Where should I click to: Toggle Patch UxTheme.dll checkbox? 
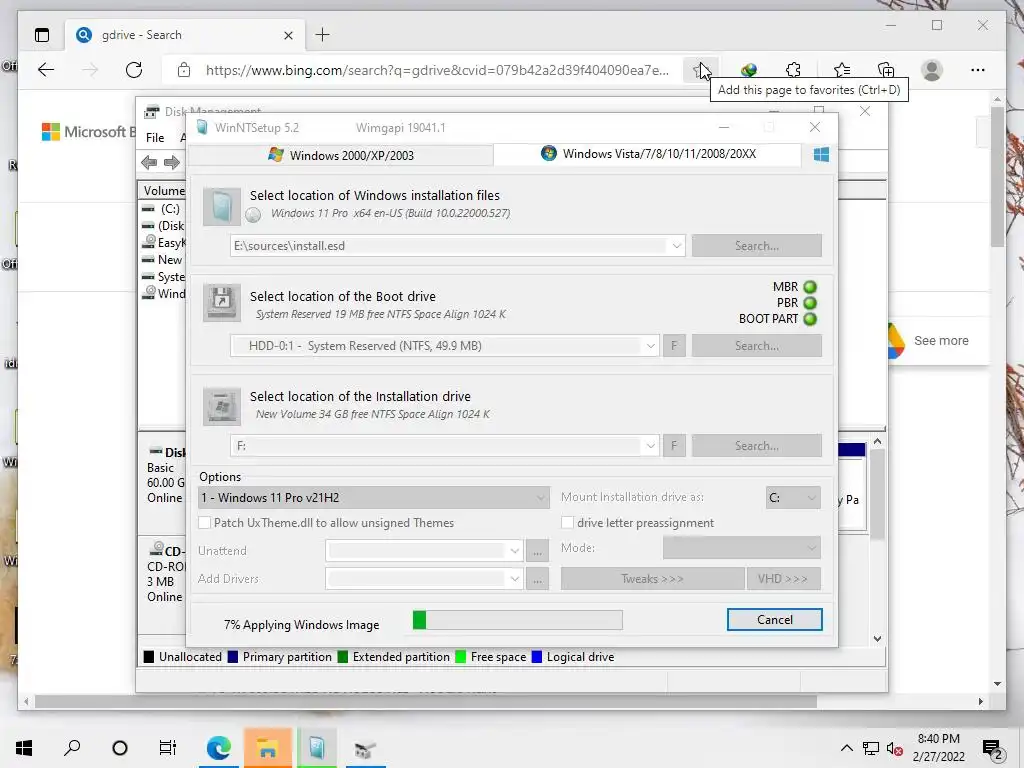(x=204, y=523)
